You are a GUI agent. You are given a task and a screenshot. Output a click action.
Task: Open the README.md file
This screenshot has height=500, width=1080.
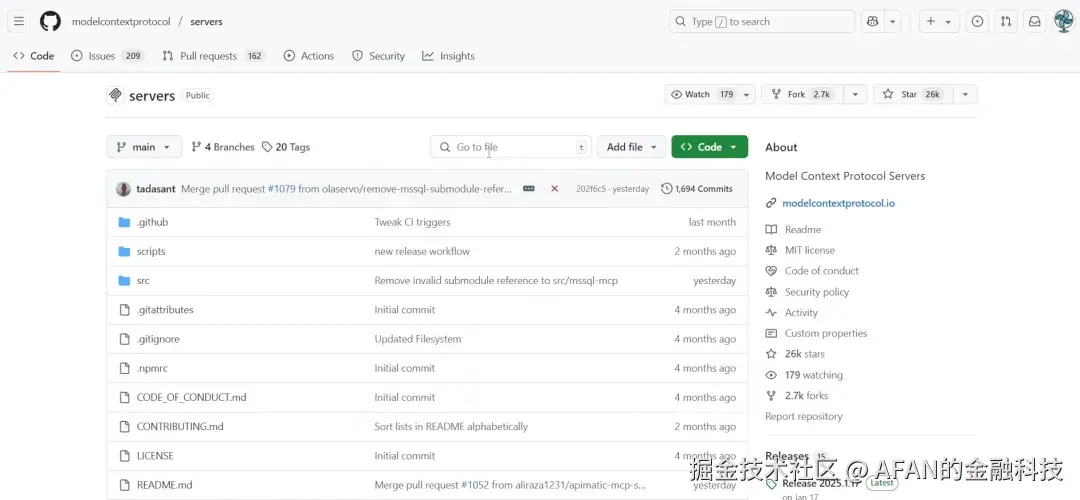(x=164, y=485)
